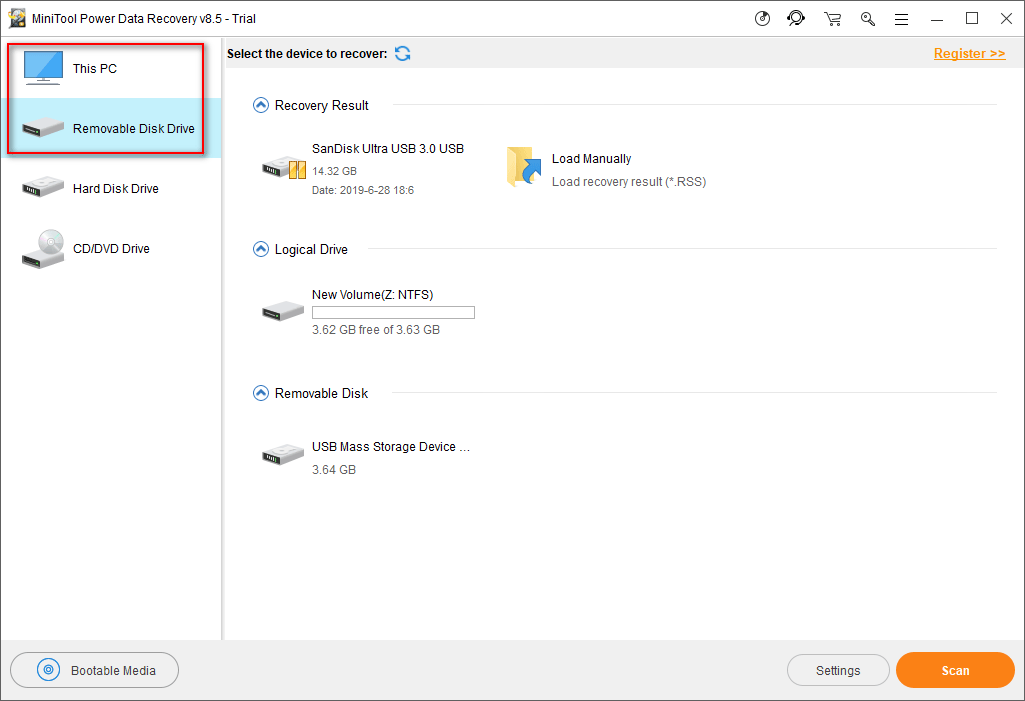
Task: Select Removable Disk Drive in sidebar
Action: [x=110, y=128]
